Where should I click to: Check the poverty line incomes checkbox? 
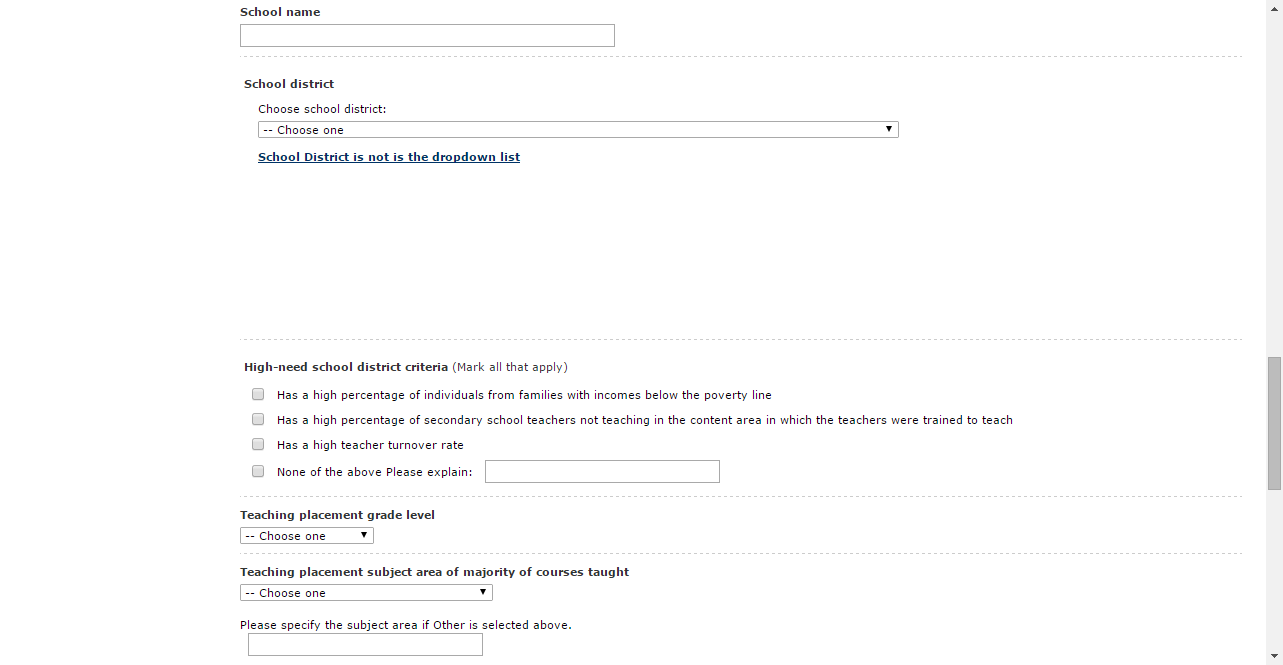(258, 394)
